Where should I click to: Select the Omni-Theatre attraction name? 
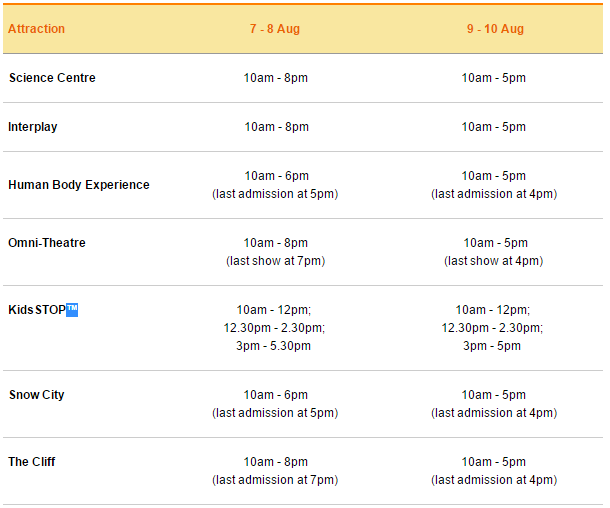(47, 243)
